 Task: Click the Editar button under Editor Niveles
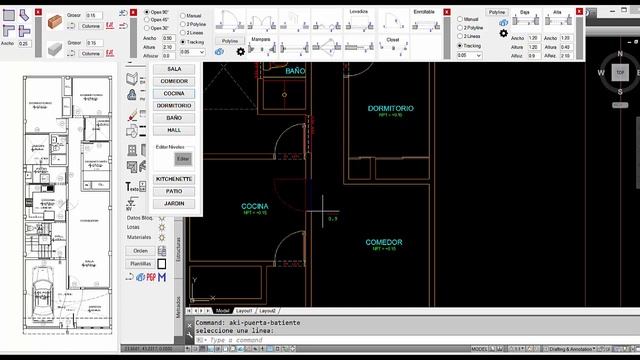[183, 159]
